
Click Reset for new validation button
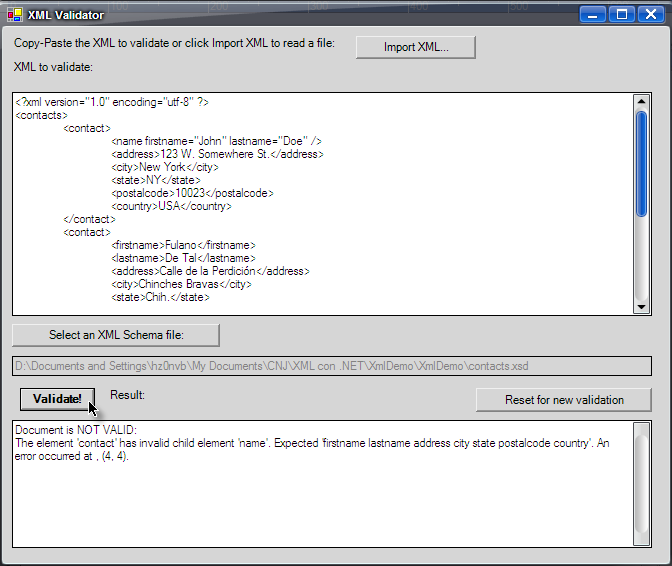point(564,400)
